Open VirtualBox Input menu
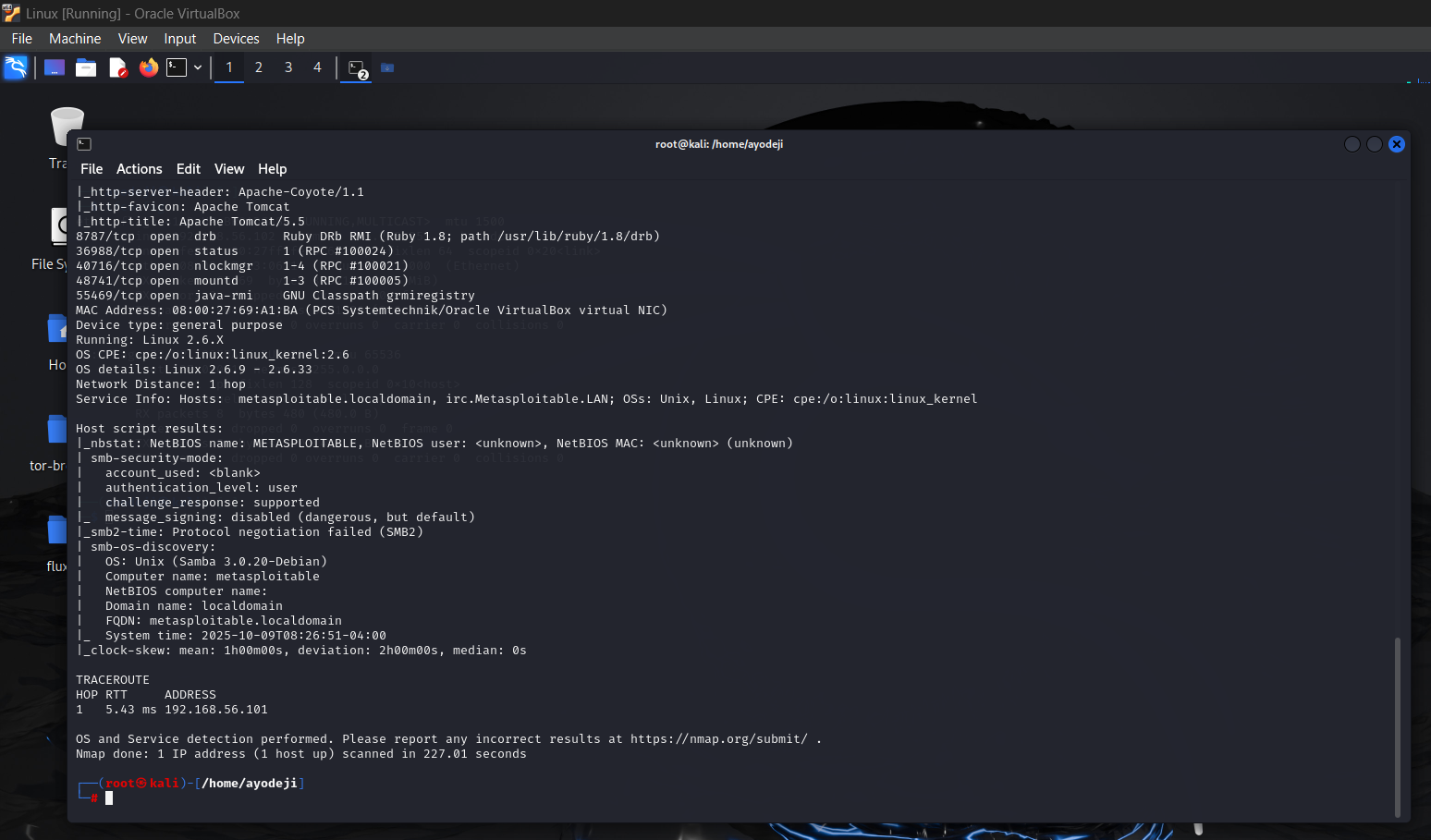The height and width of the screenshot is (840, 1431). [x=180, y=39]
